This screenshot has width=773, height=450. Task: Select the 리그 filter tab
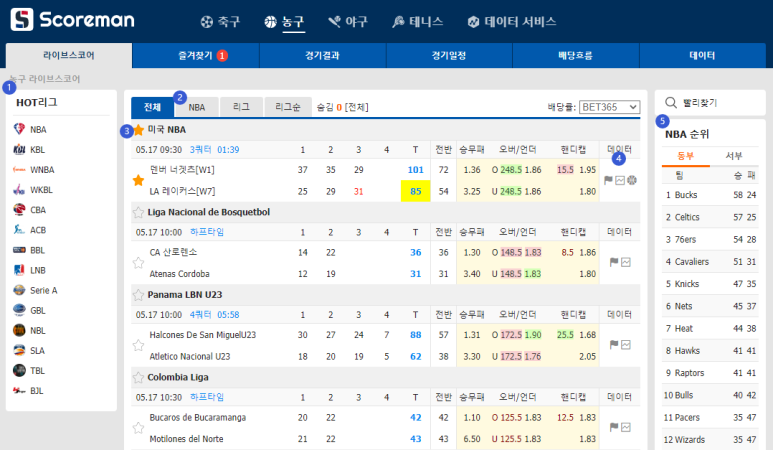[x=241, y=107]
